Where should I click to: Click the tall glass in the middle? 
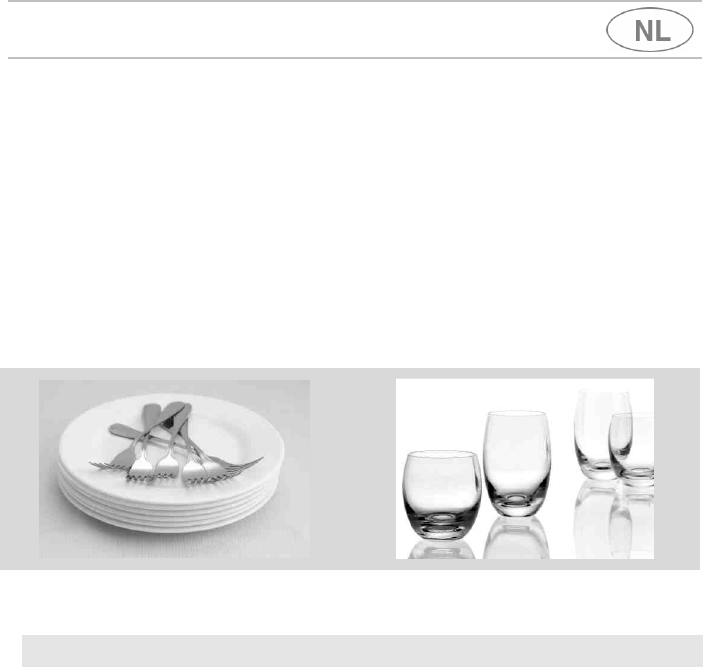[517, 463]
